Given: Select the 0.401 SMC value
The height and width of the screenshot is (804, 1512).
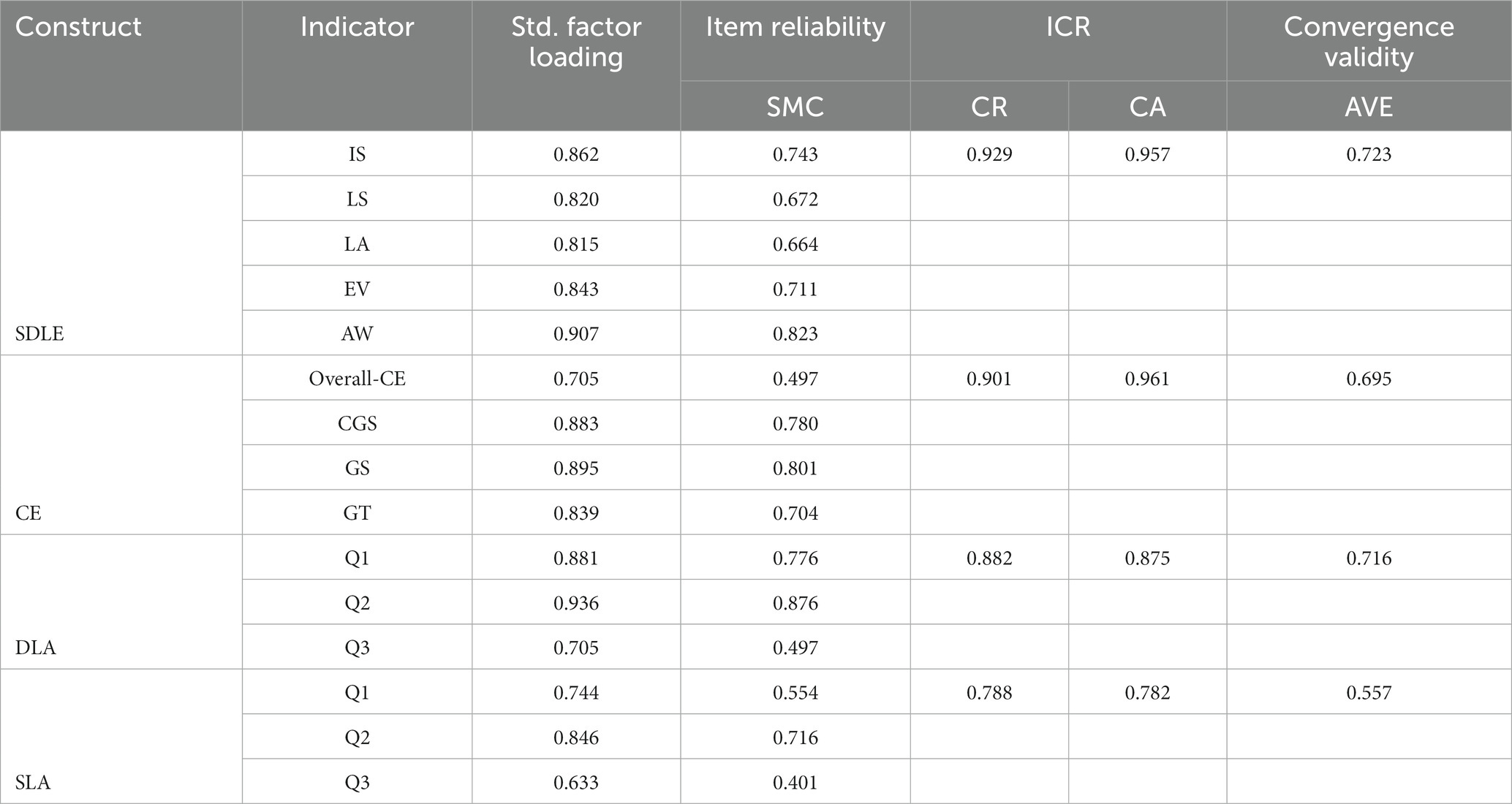Looking at the screenshot, I should pyautogui.click(x=795, y=783).
